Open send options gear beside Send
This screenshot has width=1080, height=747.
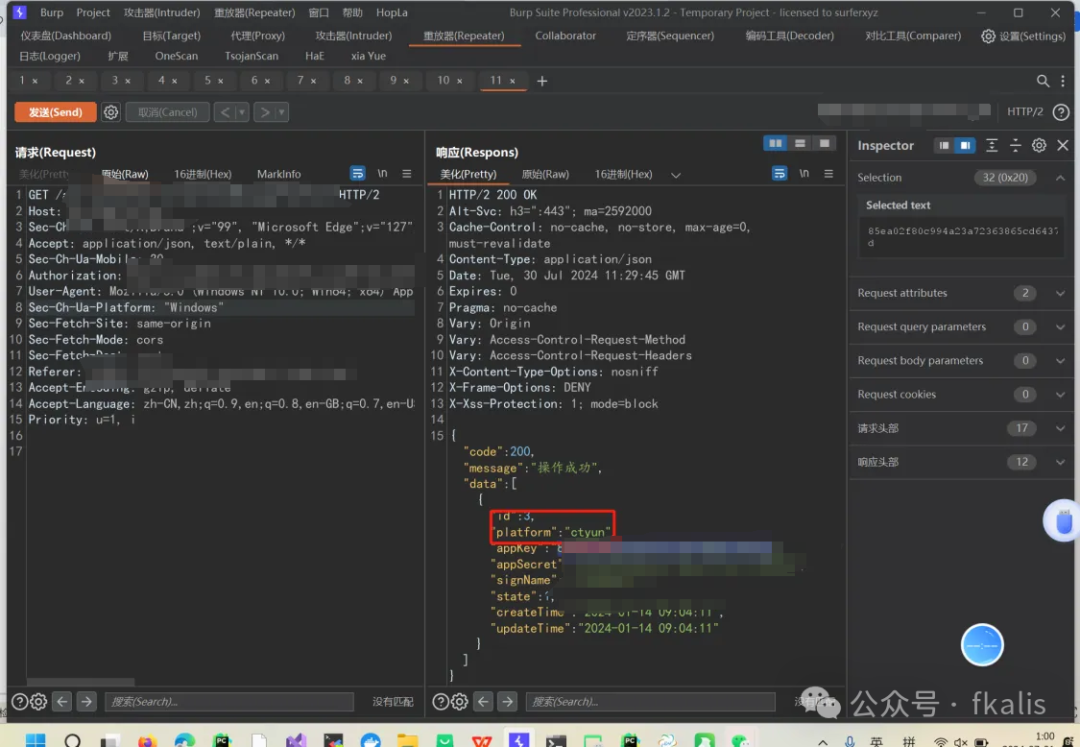pos(111,112)
